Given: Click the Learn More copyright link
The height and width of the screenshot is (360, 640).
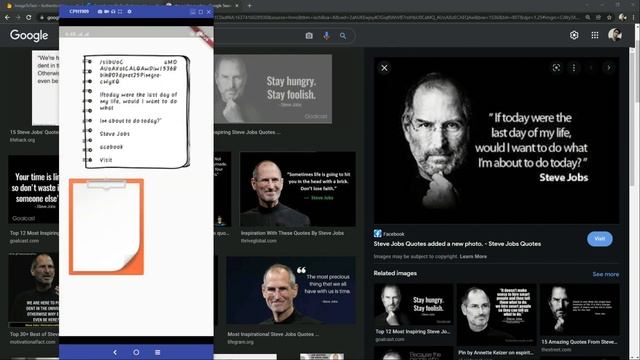Looking at the screenshot, I should click(473, 256).
